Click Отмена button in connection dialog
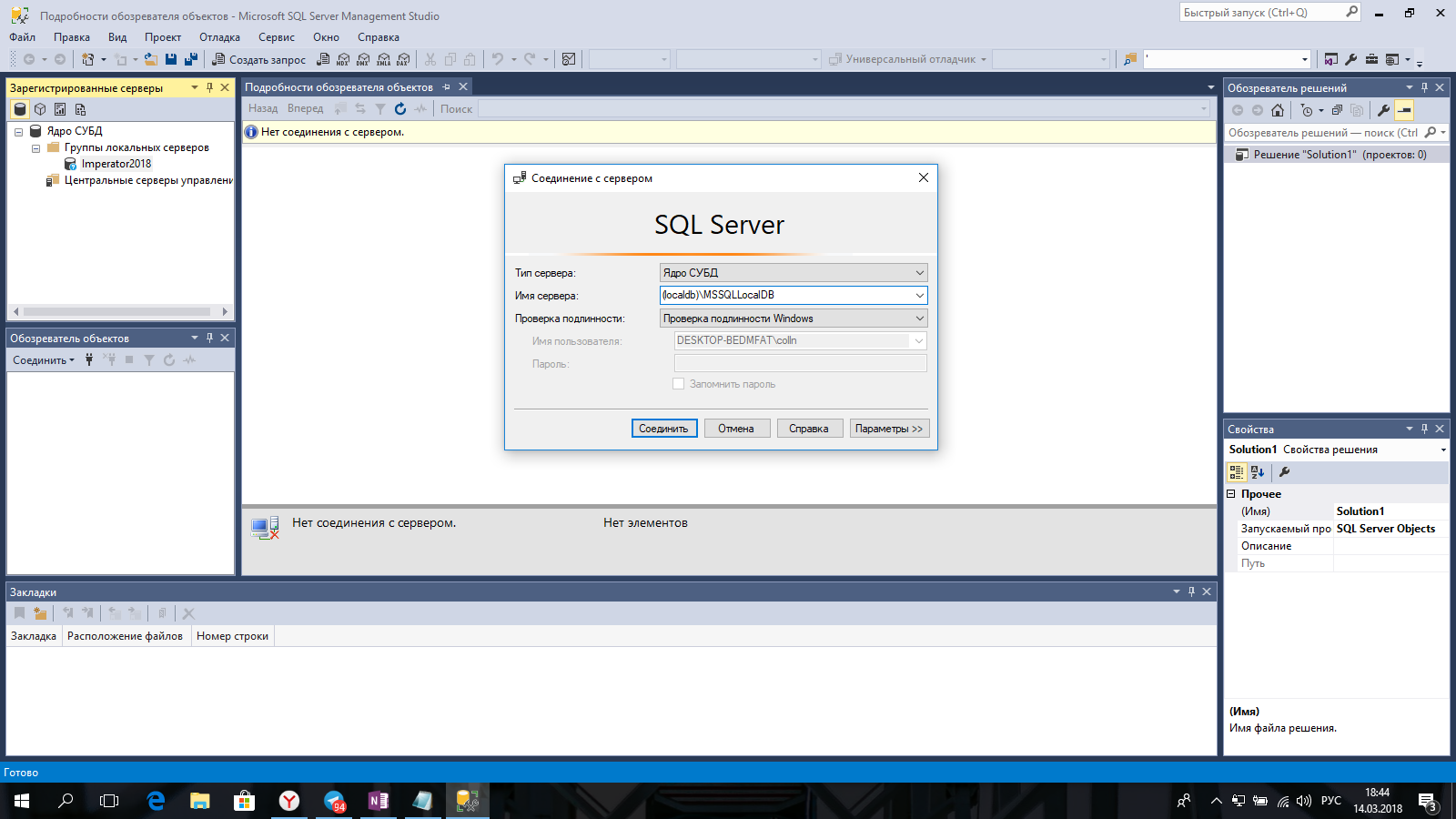 click(737, 429)
